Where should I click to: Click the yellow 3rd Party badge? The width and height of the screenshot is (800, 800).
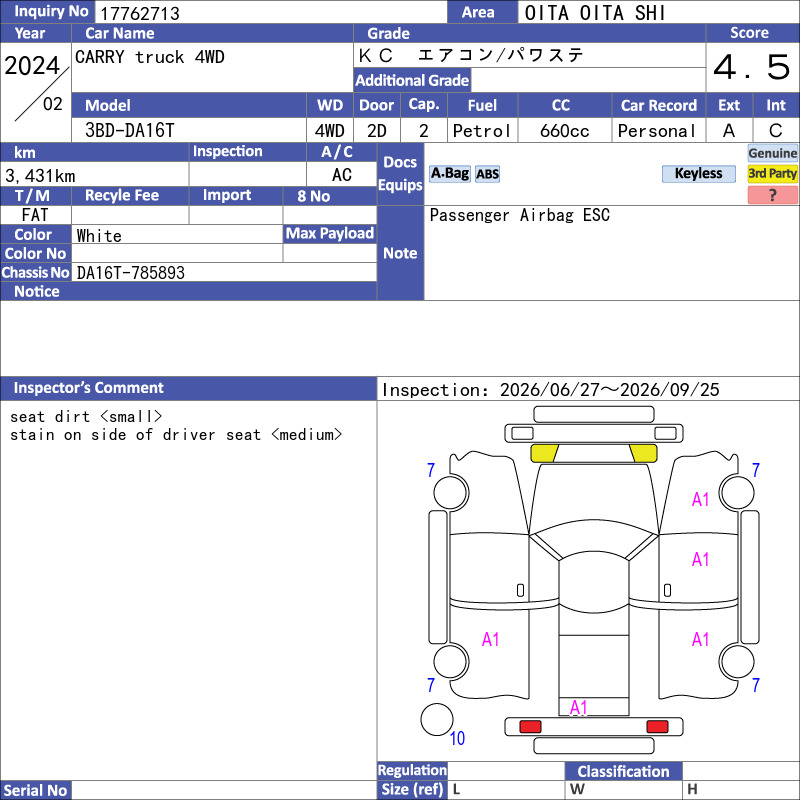pyautogui.click(x=772, y=173)
